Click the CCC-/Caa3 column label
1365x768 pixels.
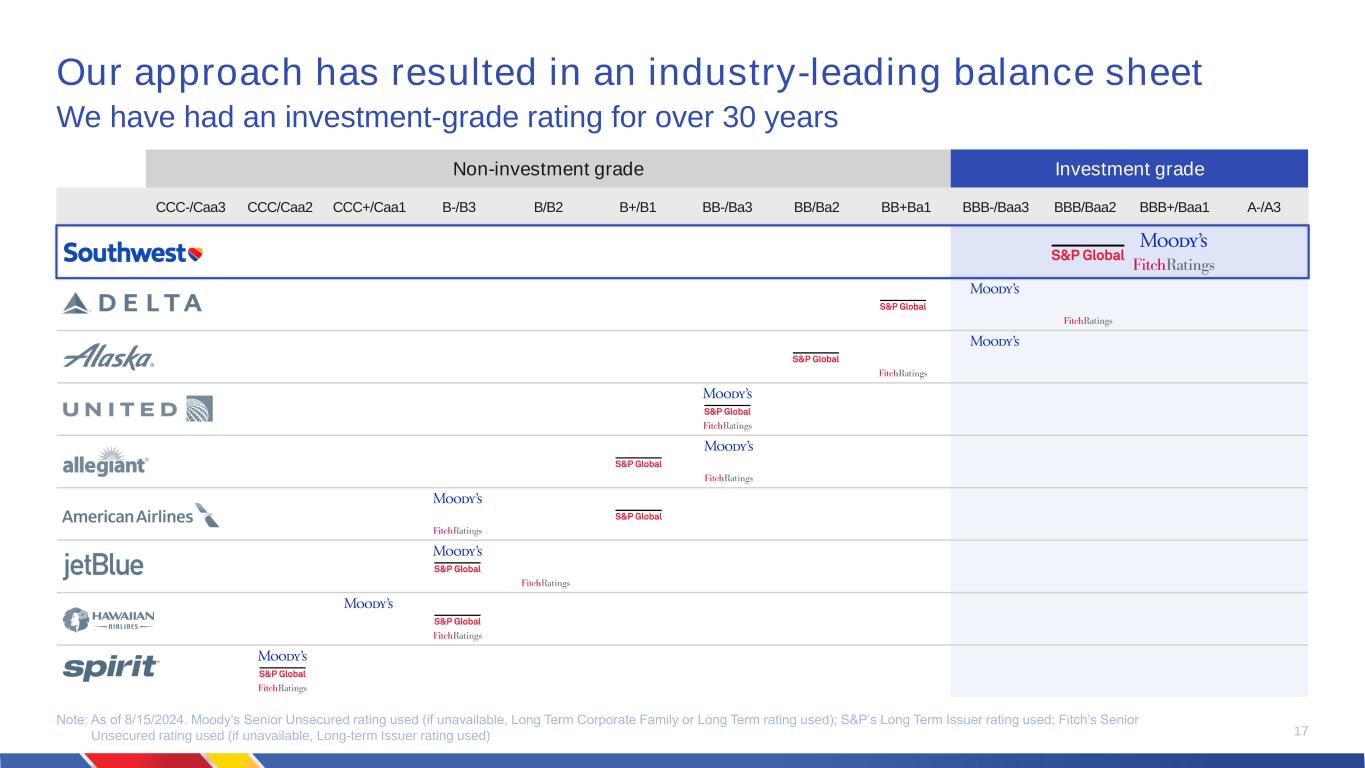click(x=191, y=208)
